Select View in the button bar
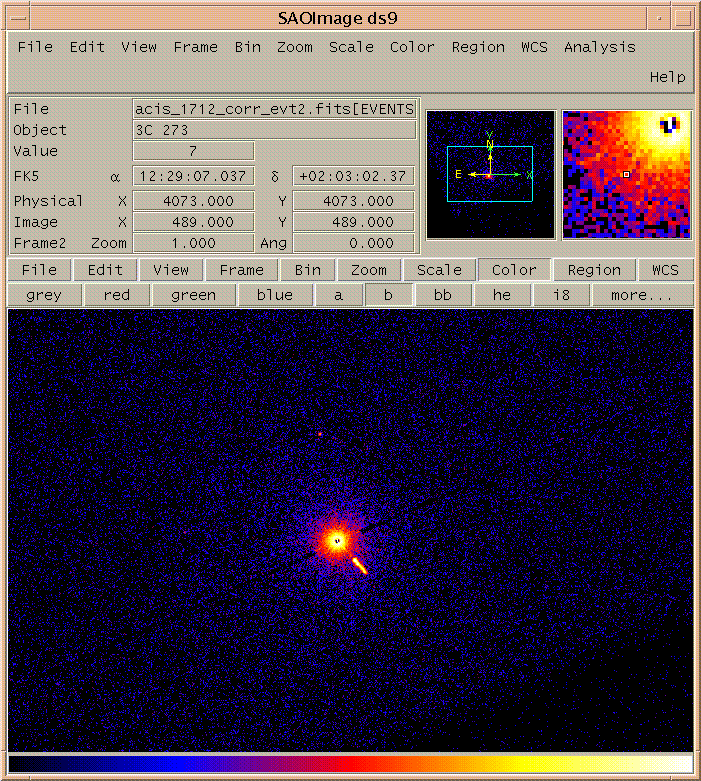701x781 pixels. 171,270
